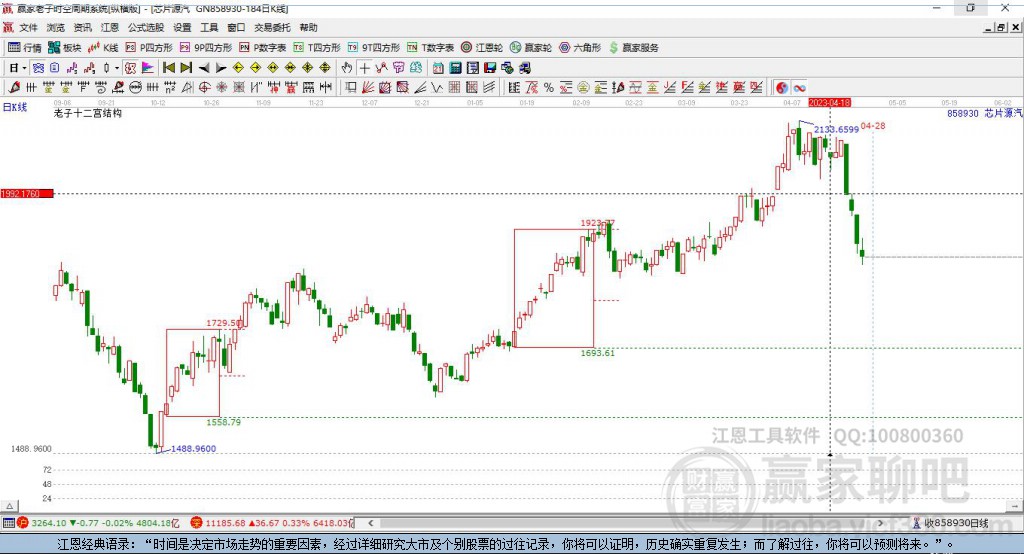
Task: Jump to first bar with green skip-left icon
Action: (x=169, y=68)
